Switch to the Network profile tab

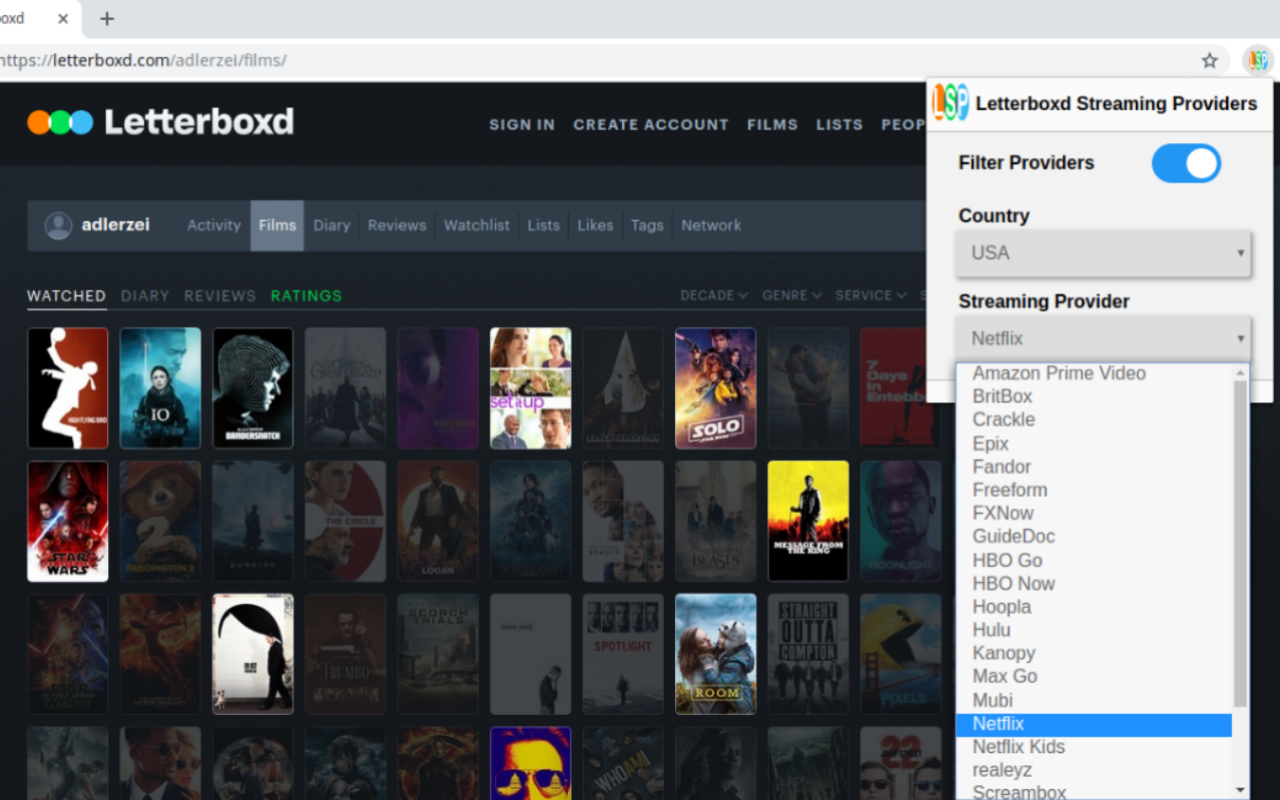tap(711, 226)
